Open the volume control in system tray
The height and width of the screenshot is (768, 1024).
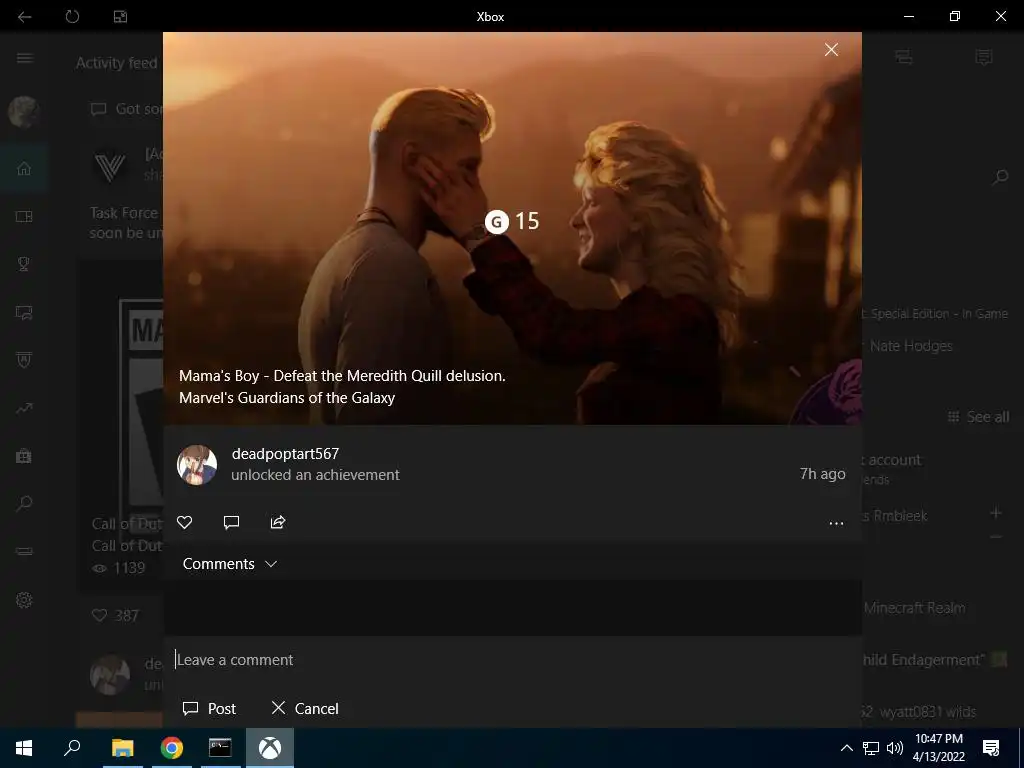click(895, 748)
